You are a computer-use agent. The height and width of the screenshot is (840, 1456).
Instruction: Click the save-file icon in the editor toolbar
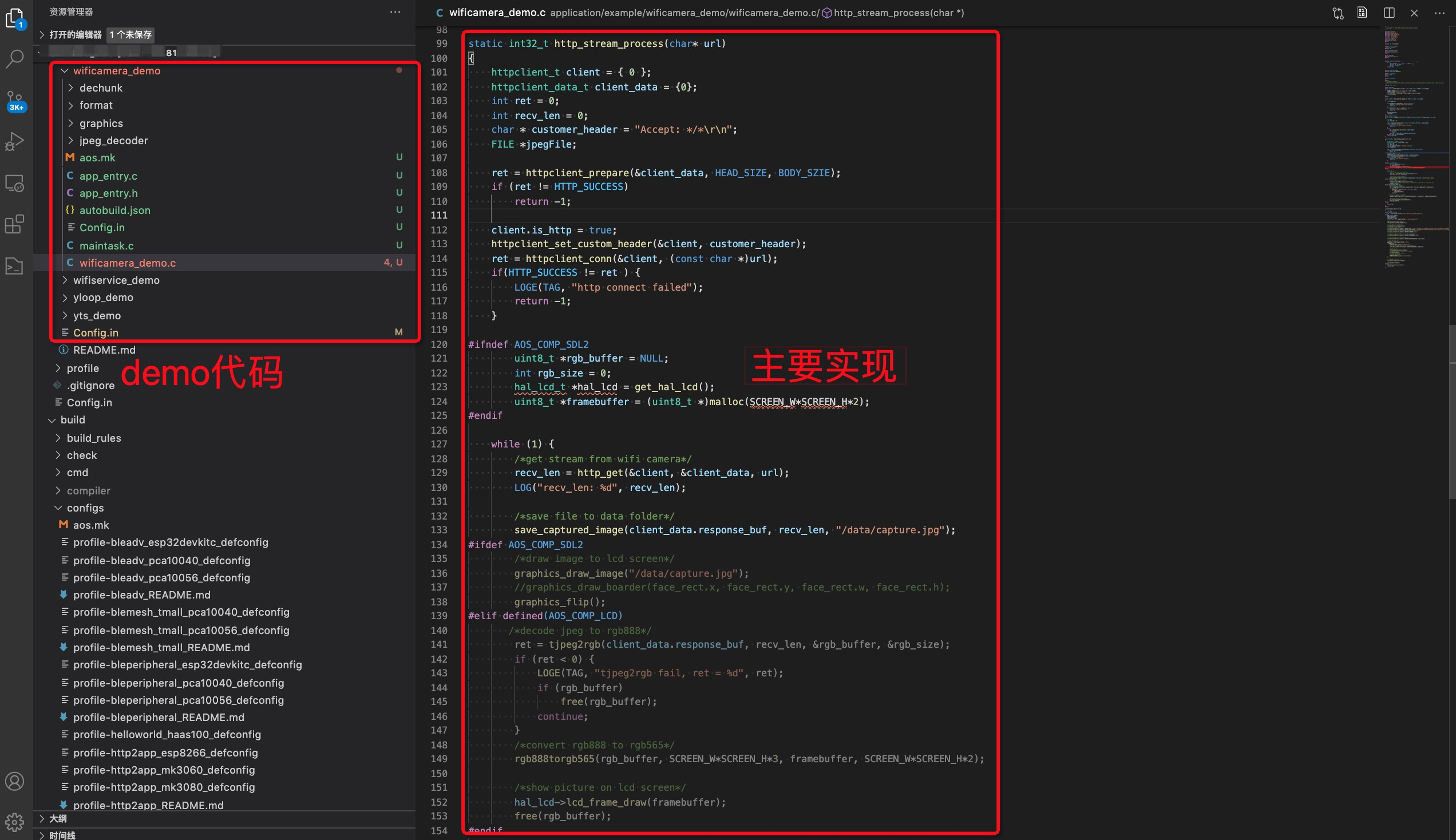[1363, 13]
